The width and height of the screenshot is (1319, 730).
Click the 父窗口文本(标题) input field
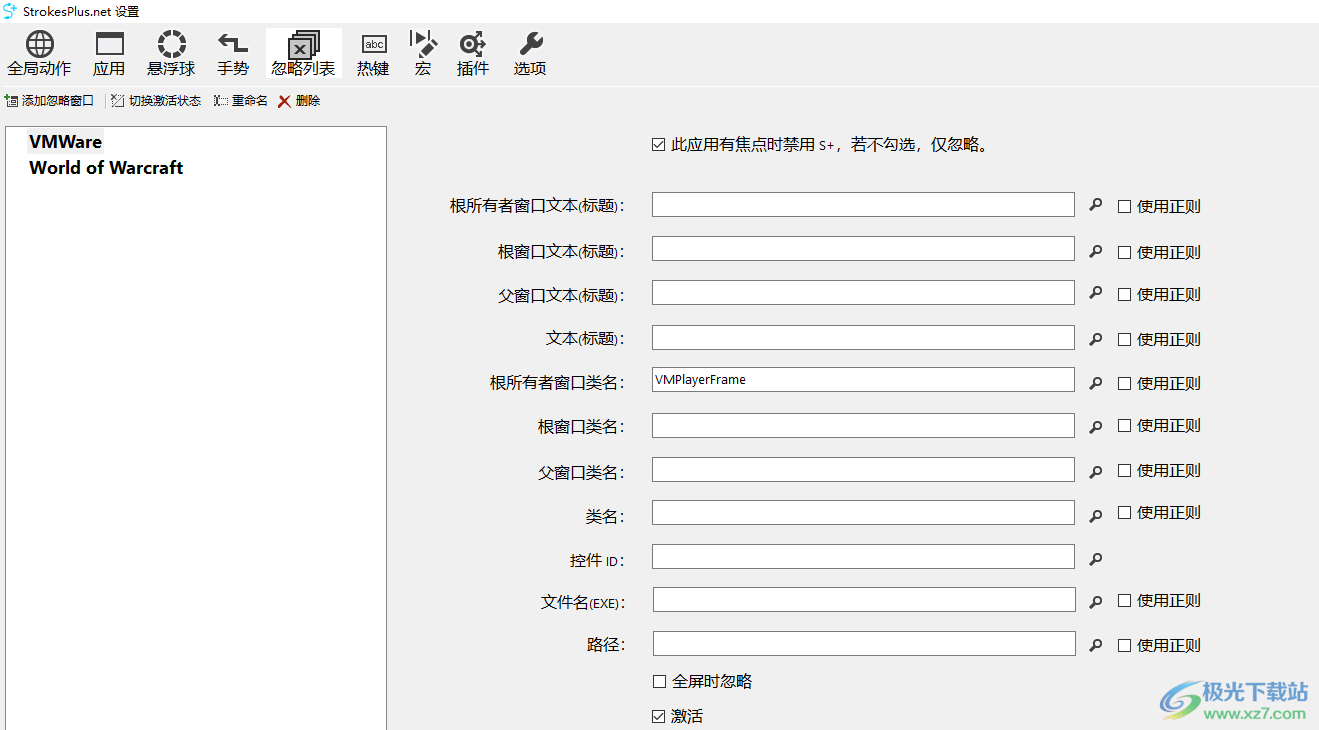tap(863, 292)
